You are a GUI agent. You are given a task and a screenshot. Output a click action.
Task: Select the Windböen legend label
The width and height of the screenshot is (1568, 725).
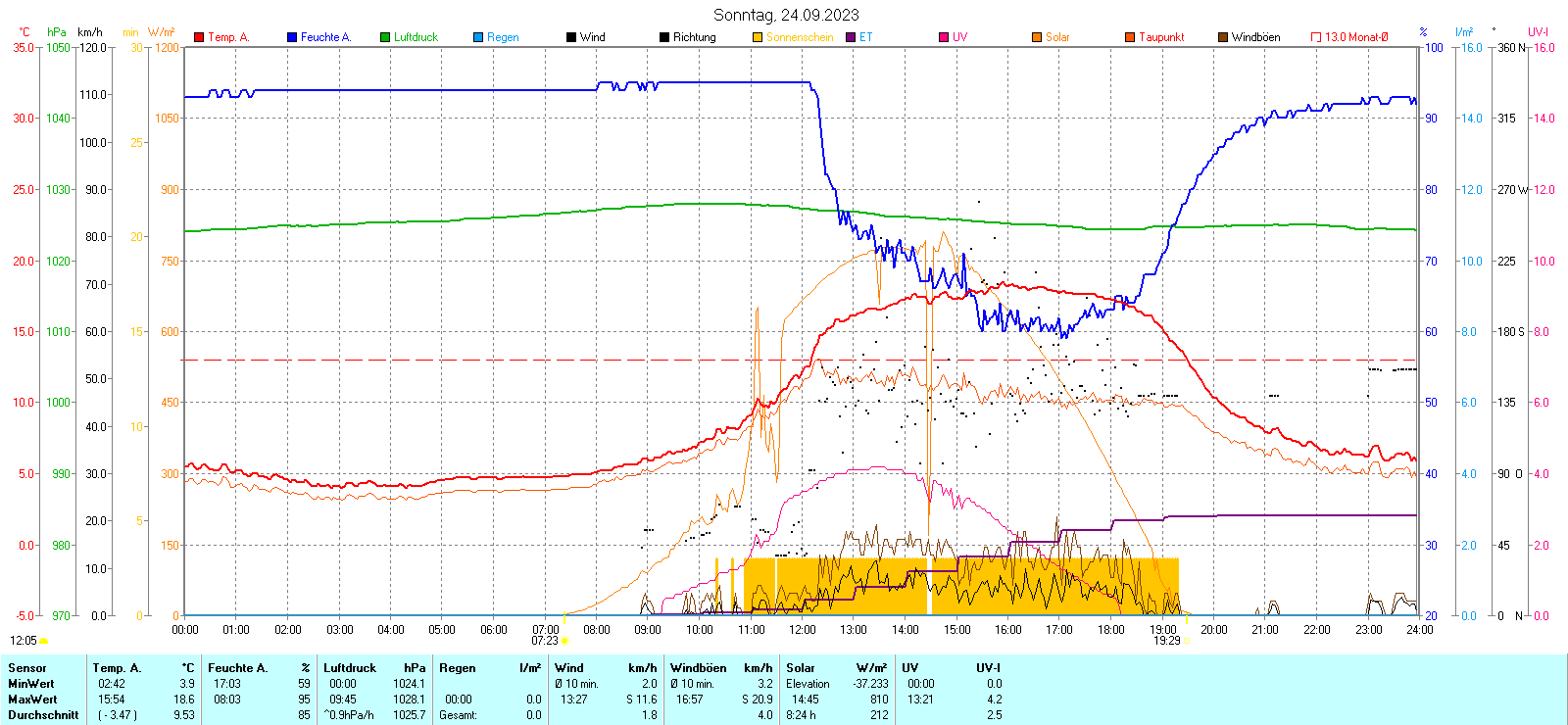tap(1255, 37)
